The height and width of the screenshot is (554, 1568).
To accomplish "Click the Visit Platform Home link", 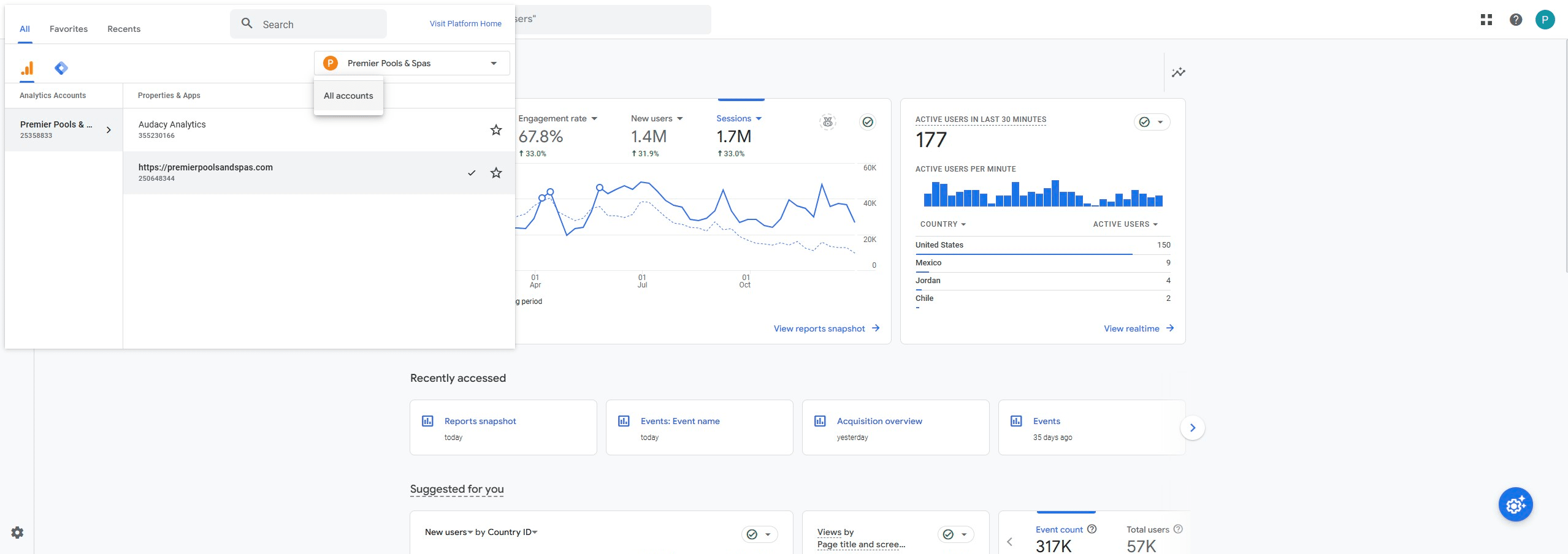I will (465, 24).
